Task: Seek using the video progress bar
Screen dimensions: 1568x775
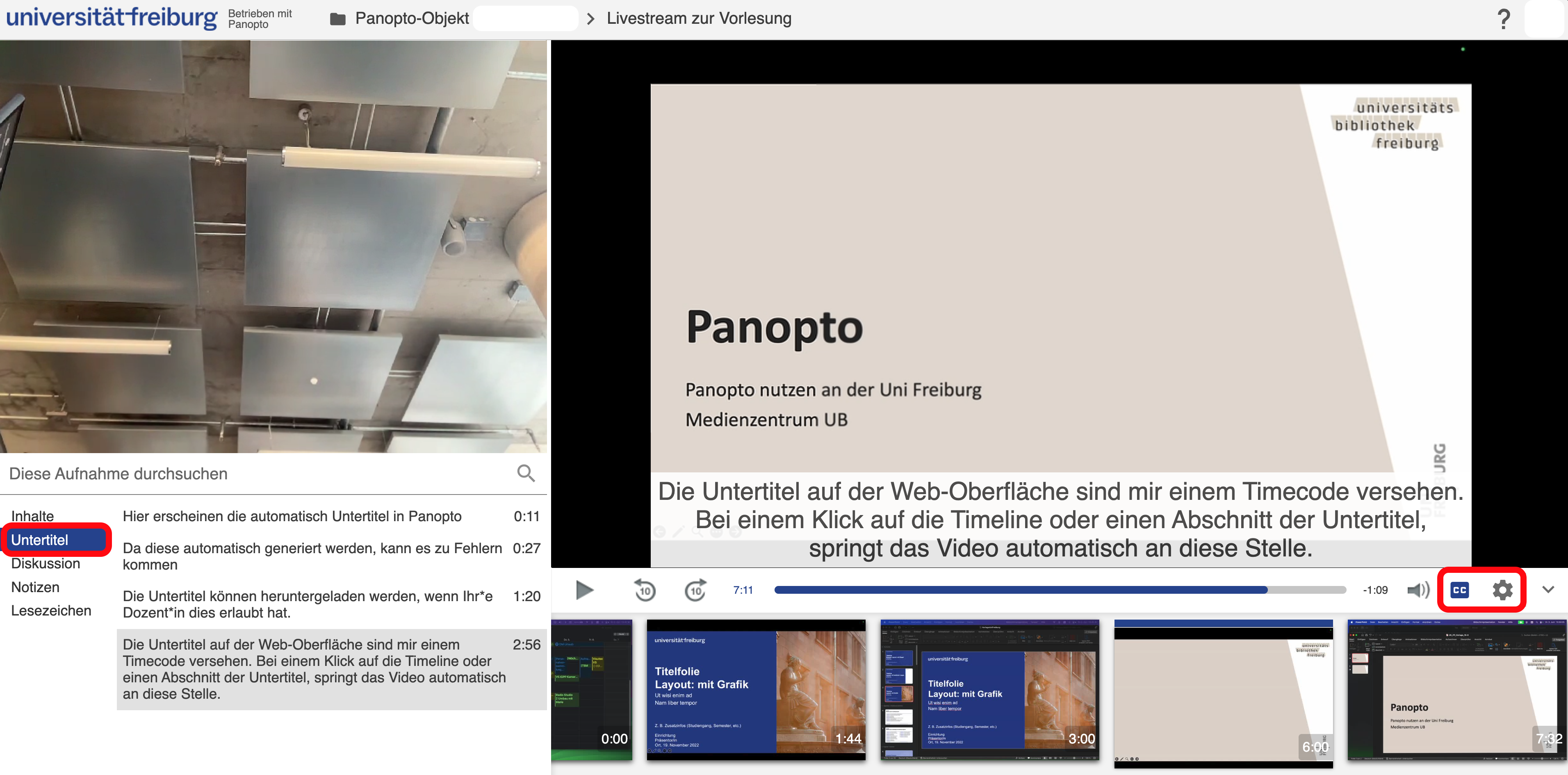Action: pos(1060,589)
